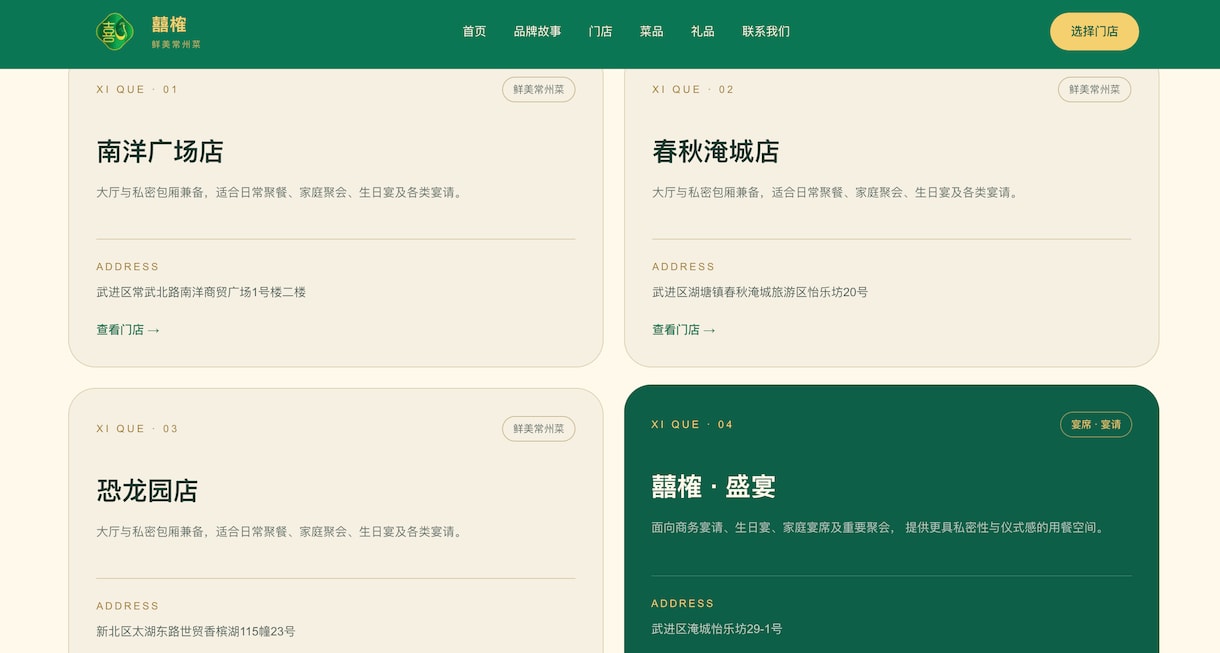Click the XI QUE · 03 label
Viewport: 1220px width, 653px height.
point(137,428)
